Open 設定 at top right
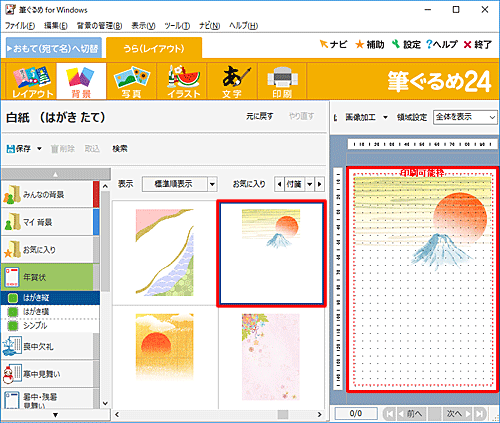Viewport: 500px width, 423px height. [x=406, y=44]
